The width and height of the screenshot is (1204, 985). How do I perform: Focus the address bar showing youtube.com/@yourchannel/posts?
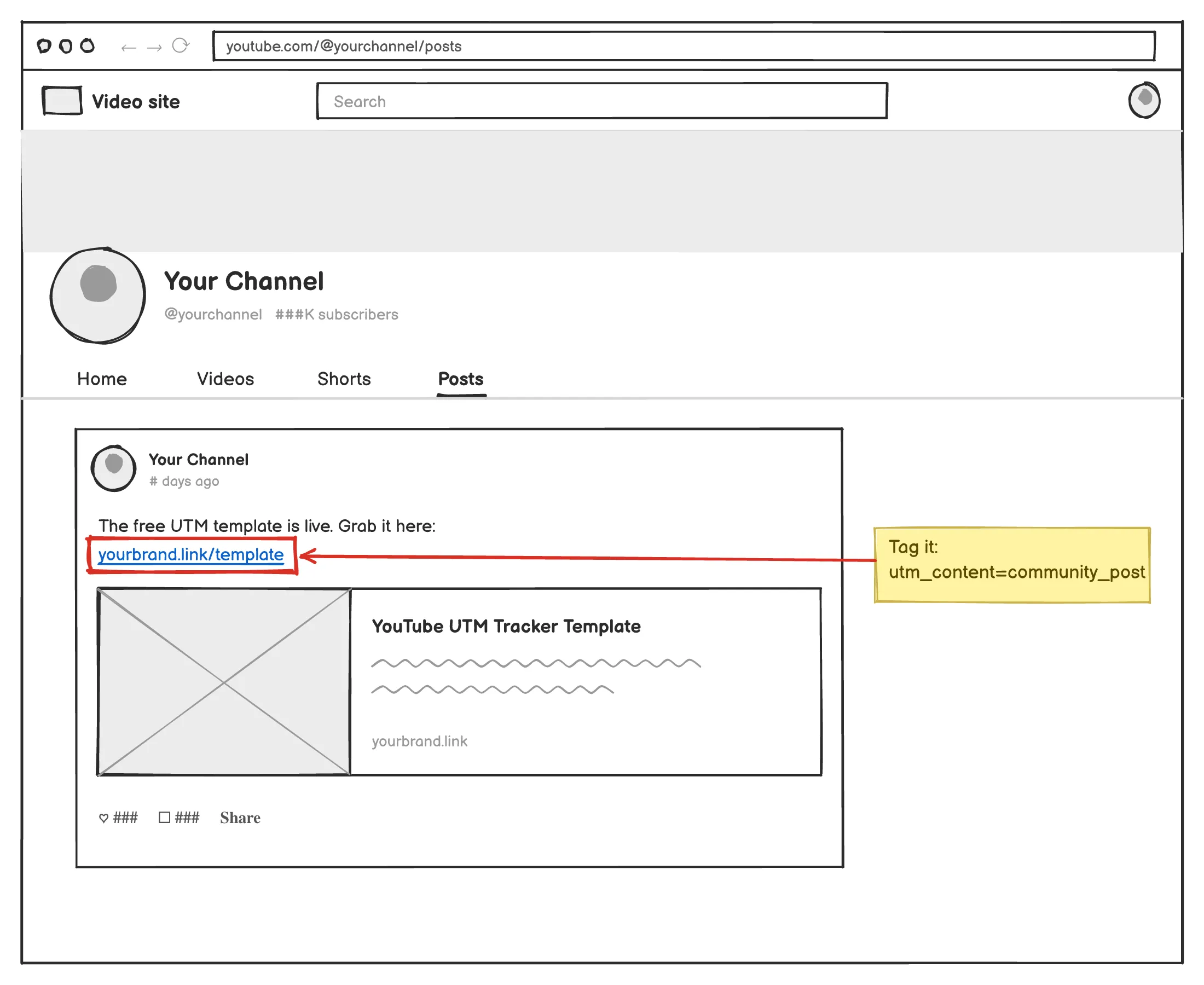684,46
